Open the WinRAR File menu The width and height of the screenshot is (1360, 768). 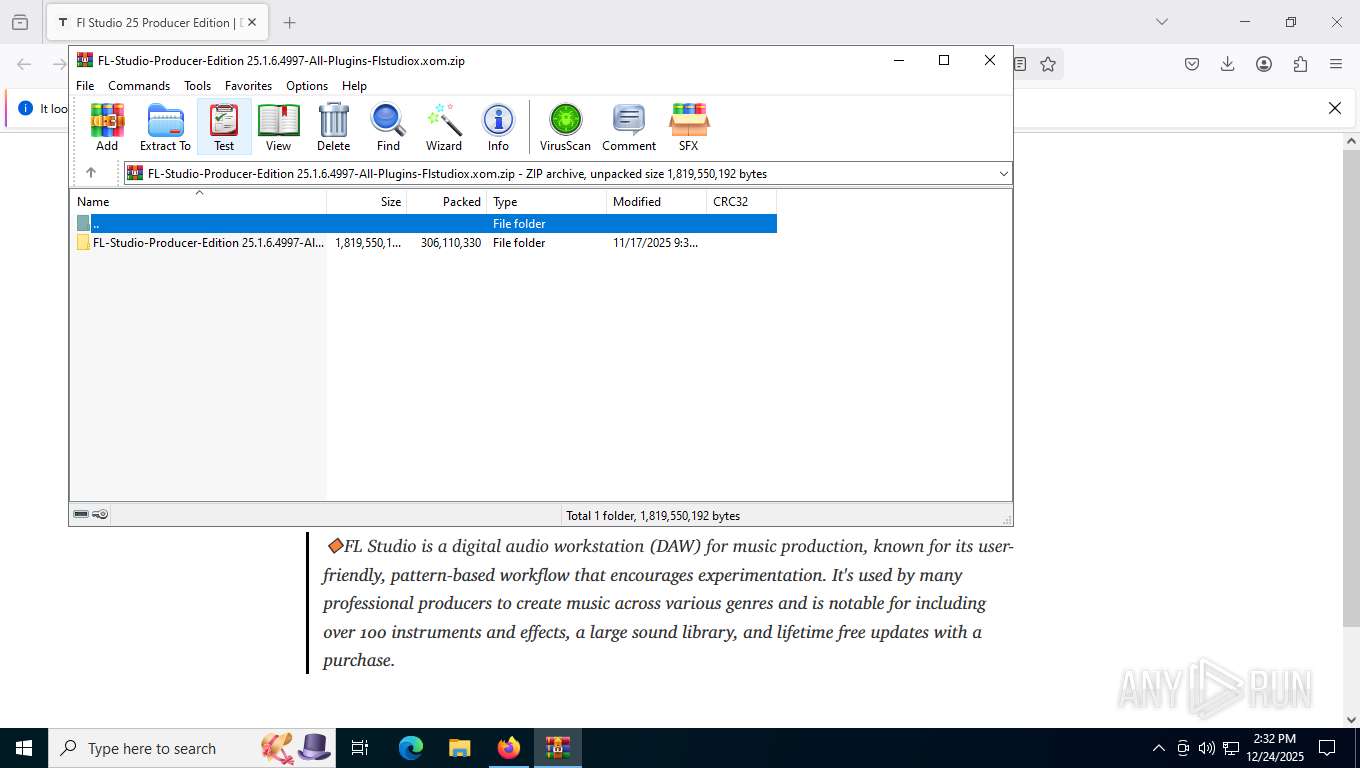point(85,86)
